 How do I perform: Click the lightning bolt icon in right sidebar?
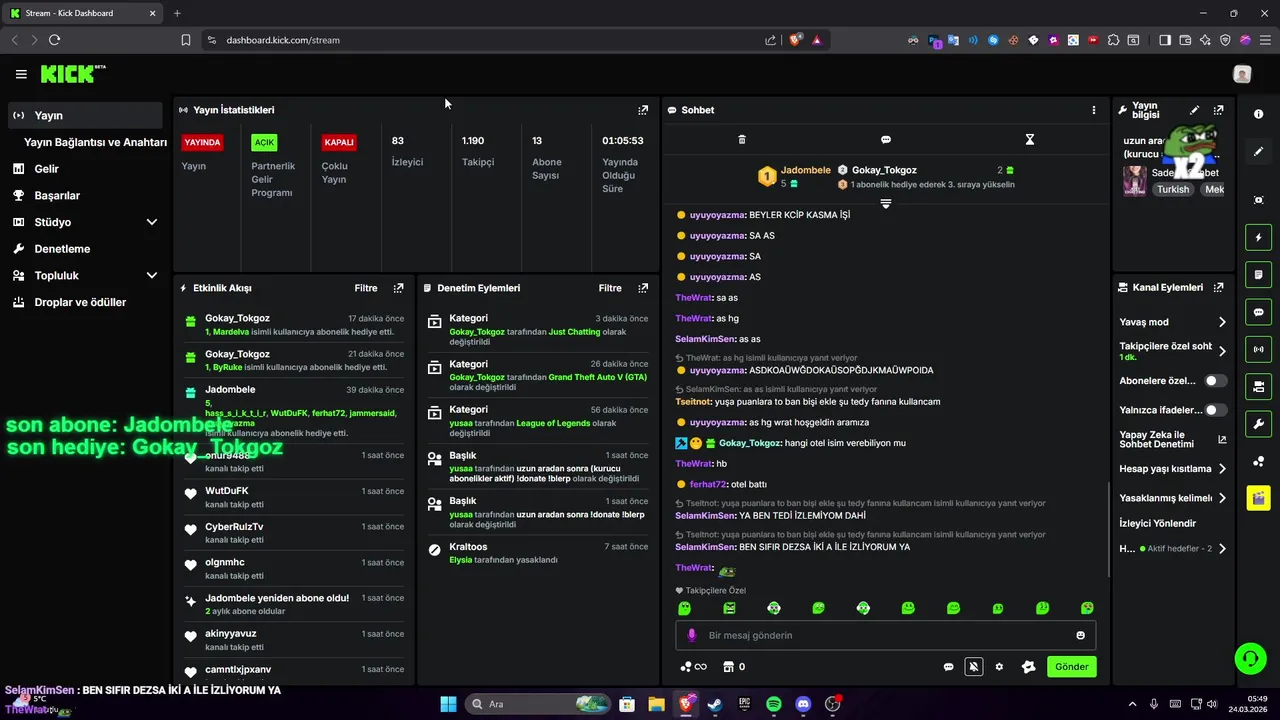[1258, 238]
